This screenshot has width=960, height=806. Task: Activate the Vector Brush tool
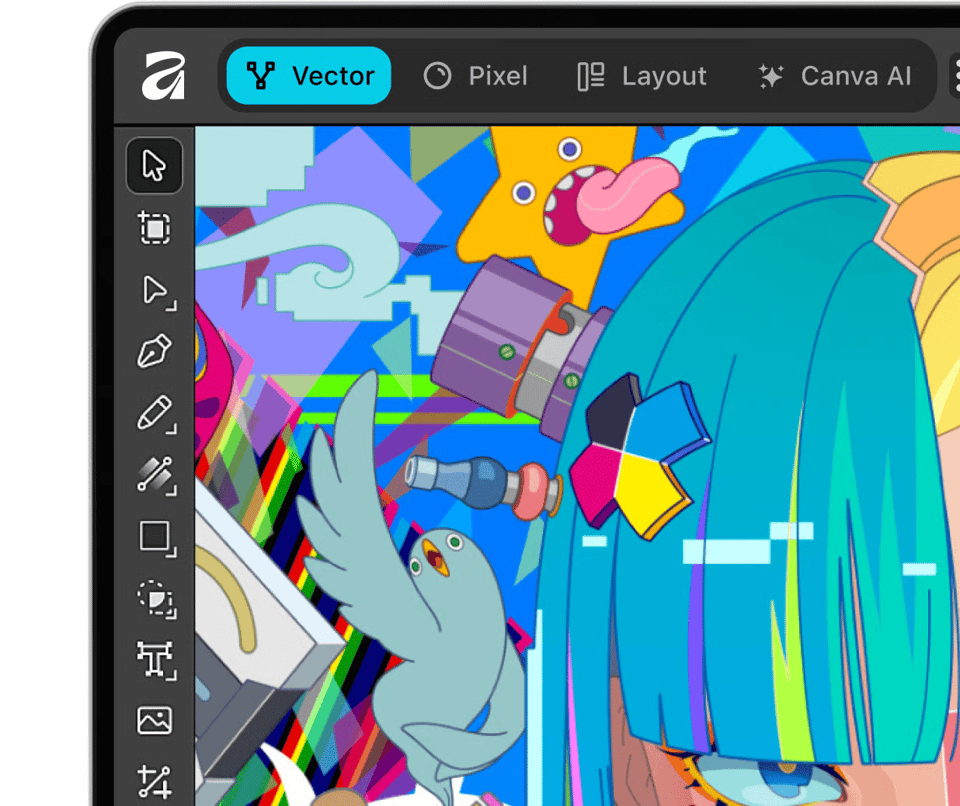154,474
